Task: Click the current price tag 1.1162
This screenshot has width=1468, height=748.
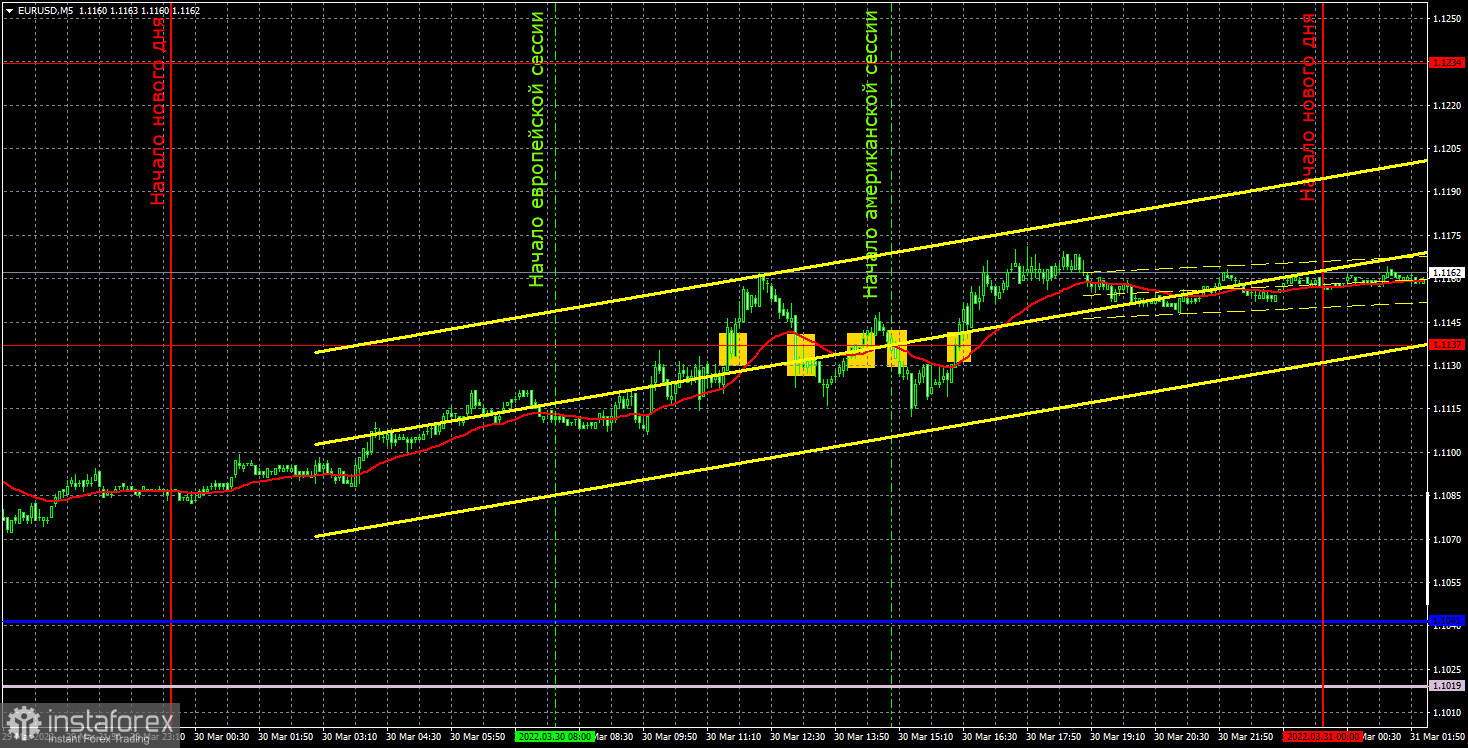Action: (x=1447, y=272)
